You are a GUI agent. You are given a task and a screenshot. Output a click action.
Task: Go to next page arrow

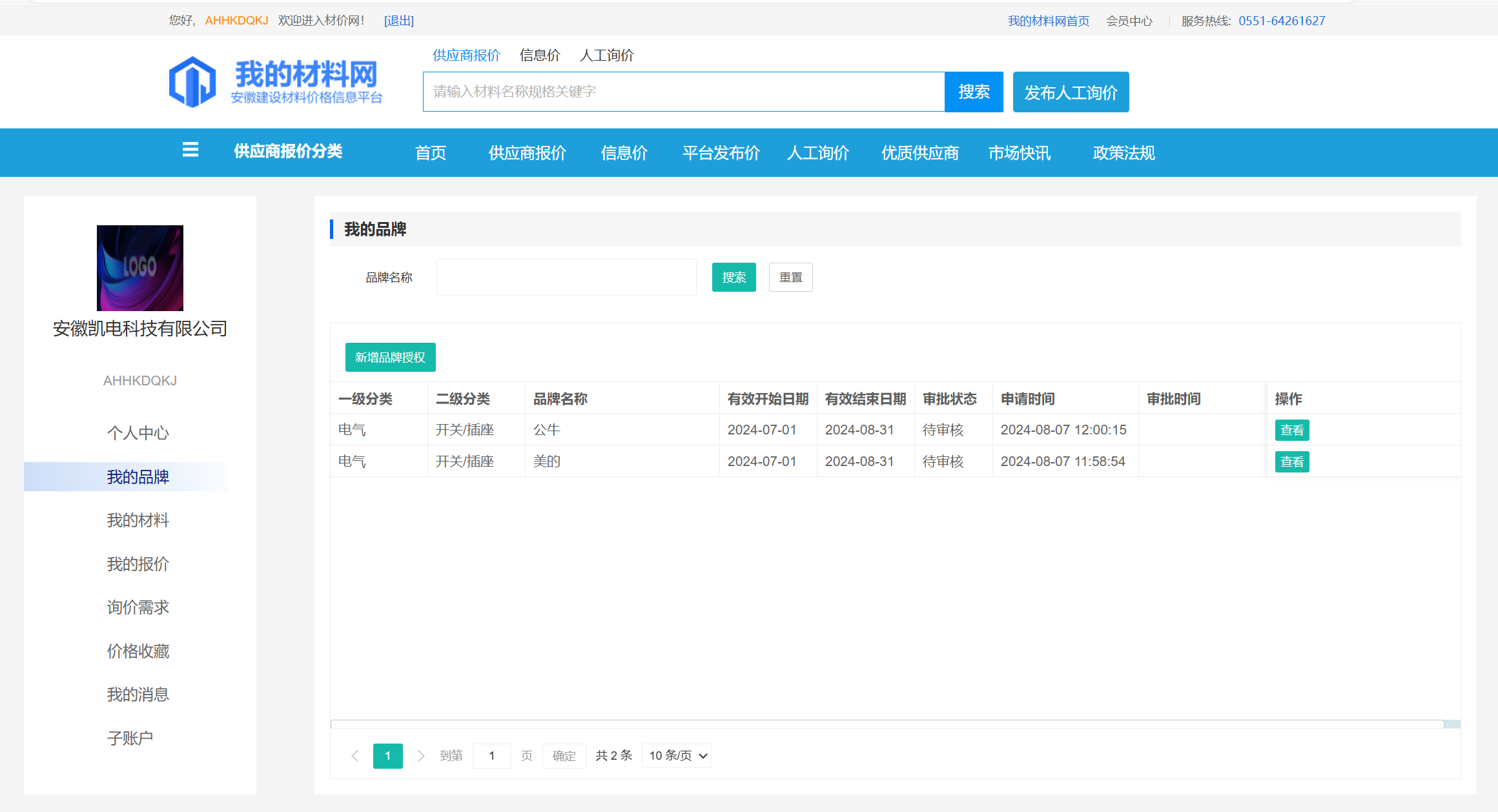(421, 756)
